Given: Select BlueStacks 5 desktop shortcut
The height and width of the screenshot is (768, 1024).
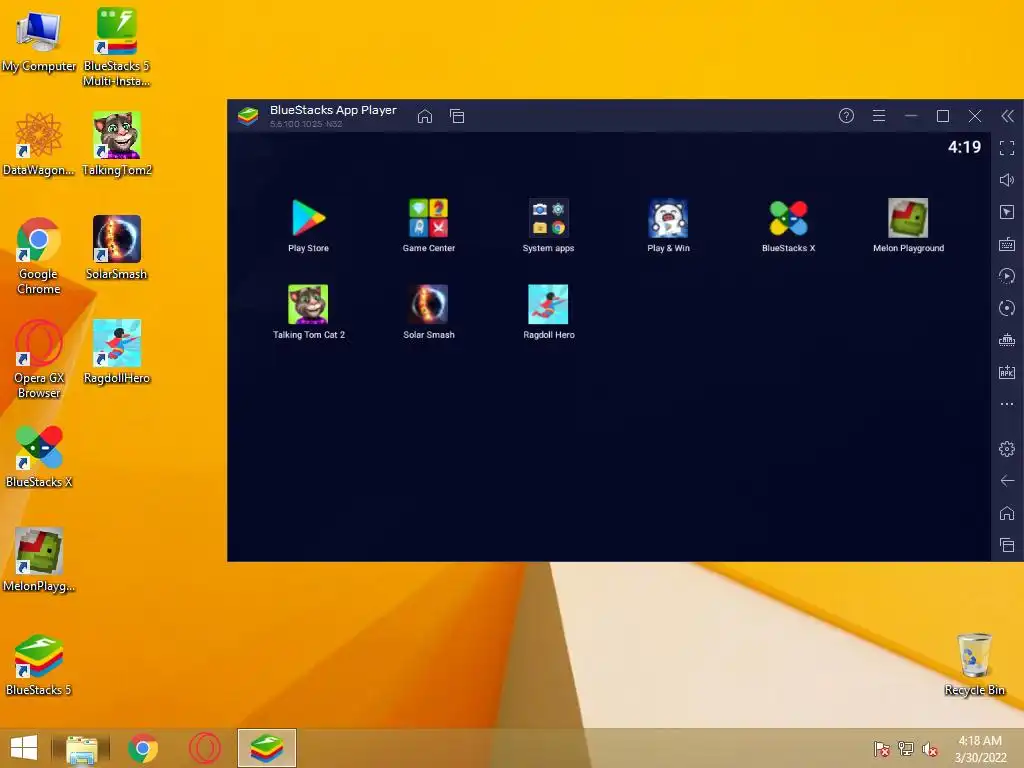Looking at the screenshot, I should point(39,664).
